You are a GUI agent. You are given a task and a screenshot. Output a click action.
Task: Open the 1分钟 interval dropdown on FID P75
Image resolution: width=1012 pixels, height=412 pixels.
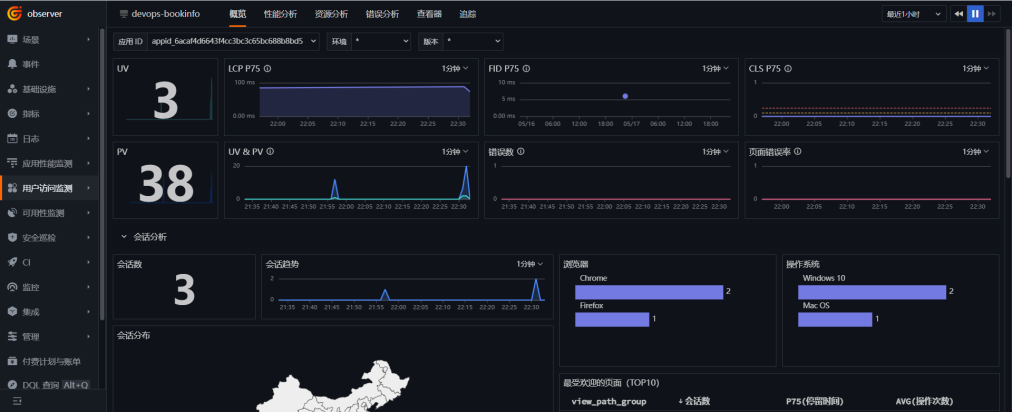click(716, 68)
